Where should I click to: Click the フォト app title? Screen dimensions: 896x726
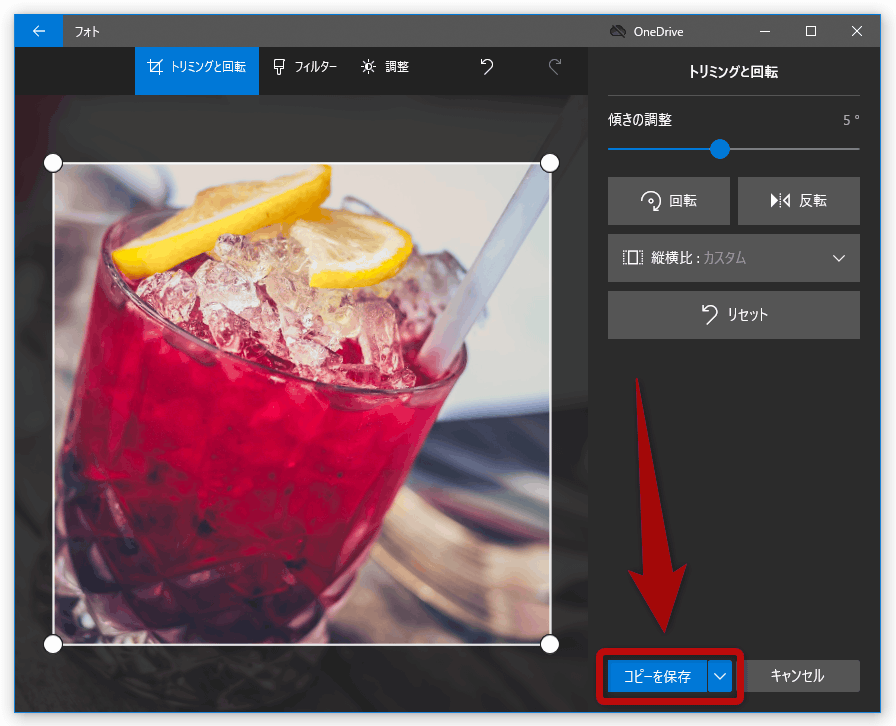pos(87,31)
